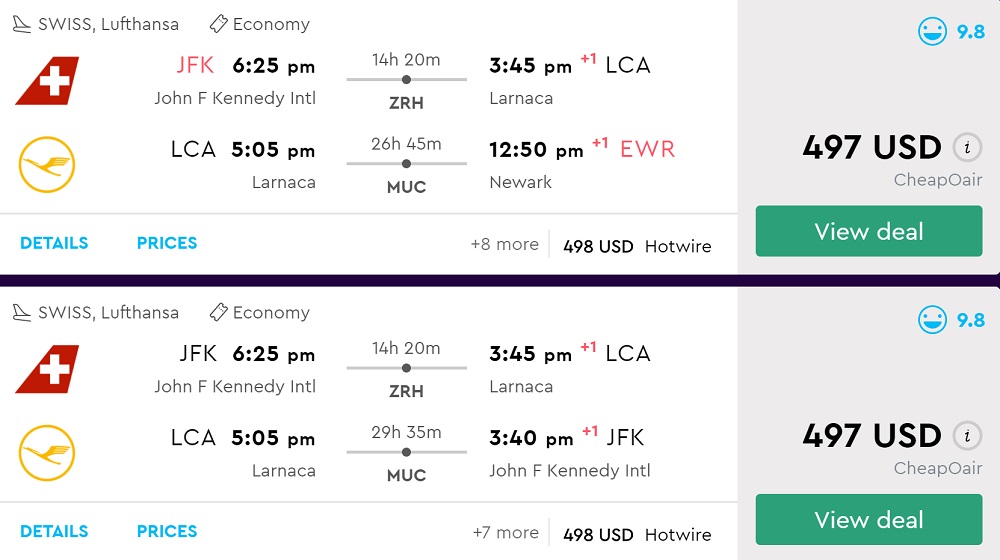Click info icon beside second 497 USD price
1000x560 pixels.
[966, 435]
